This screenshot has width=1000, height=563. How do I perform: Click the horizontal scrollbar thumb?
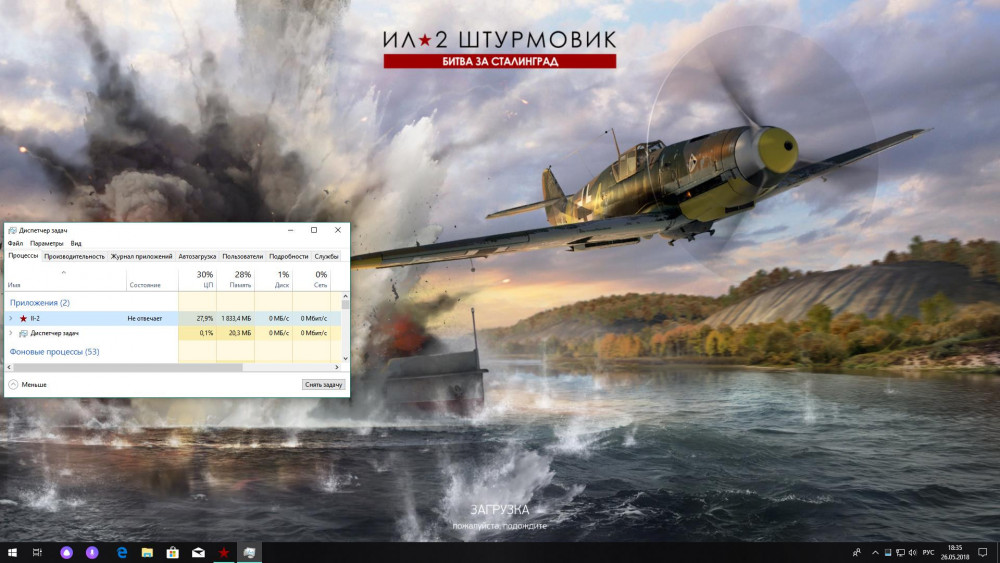128,367
